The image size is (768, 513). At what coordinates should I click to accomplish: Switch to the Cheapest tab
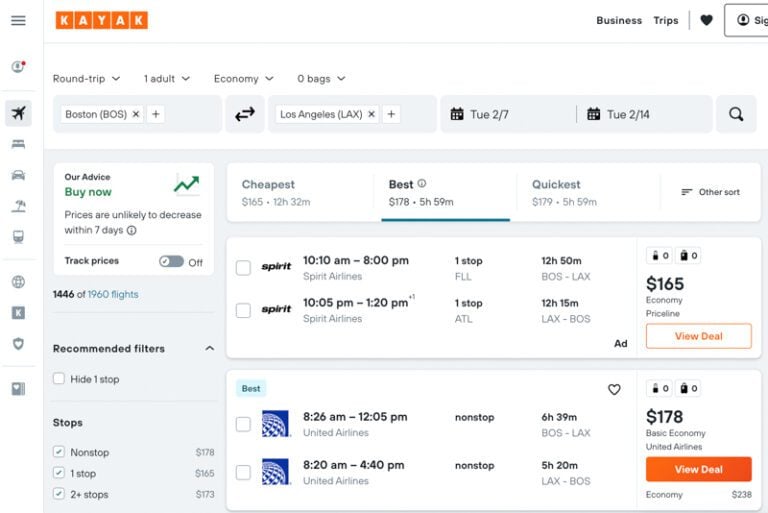click(x=300, y=193)
